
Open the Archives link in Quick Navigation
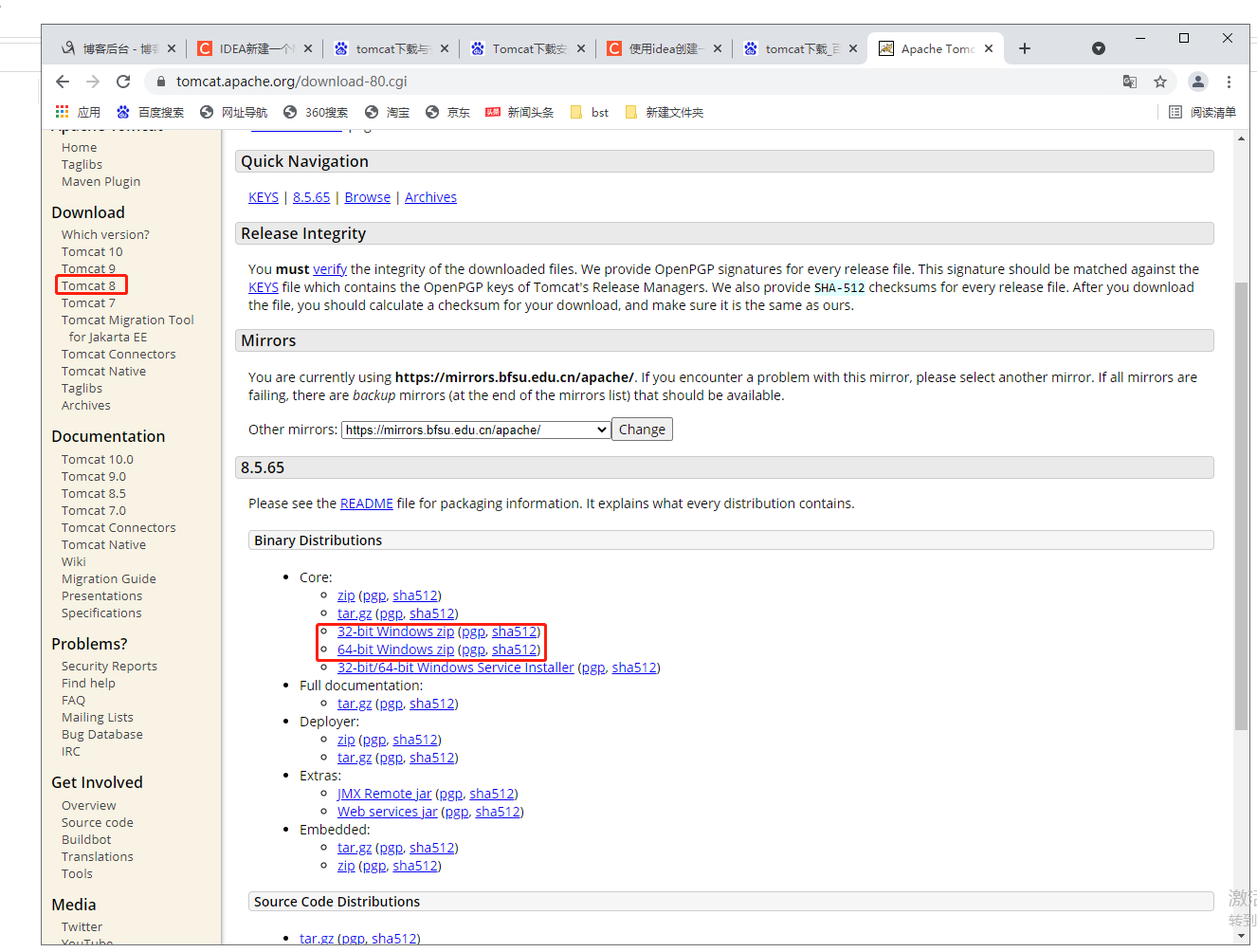point(430,197)
